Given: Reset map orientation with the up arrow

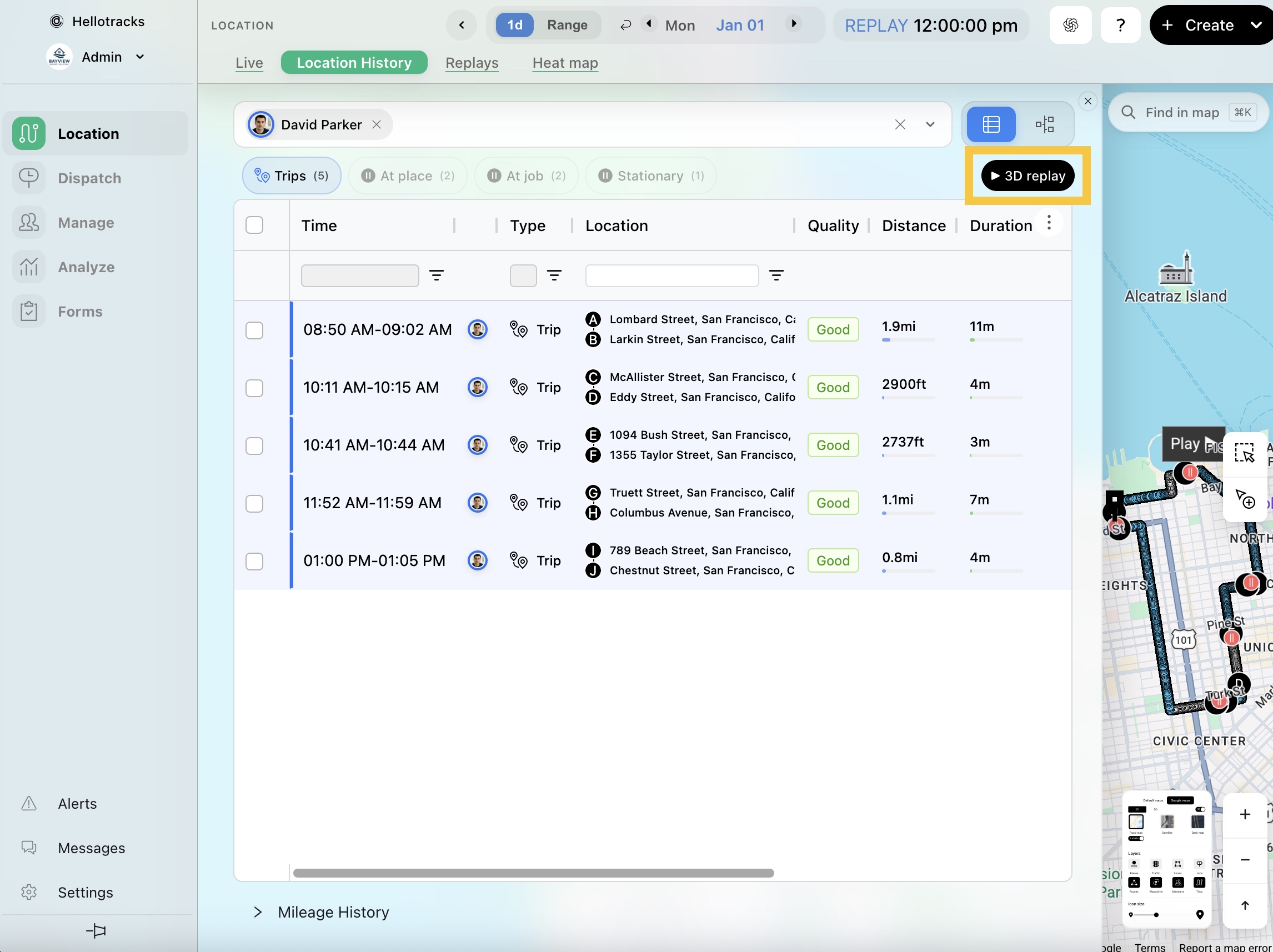Looking at the screenshot, I should [x=1245, y=905].
